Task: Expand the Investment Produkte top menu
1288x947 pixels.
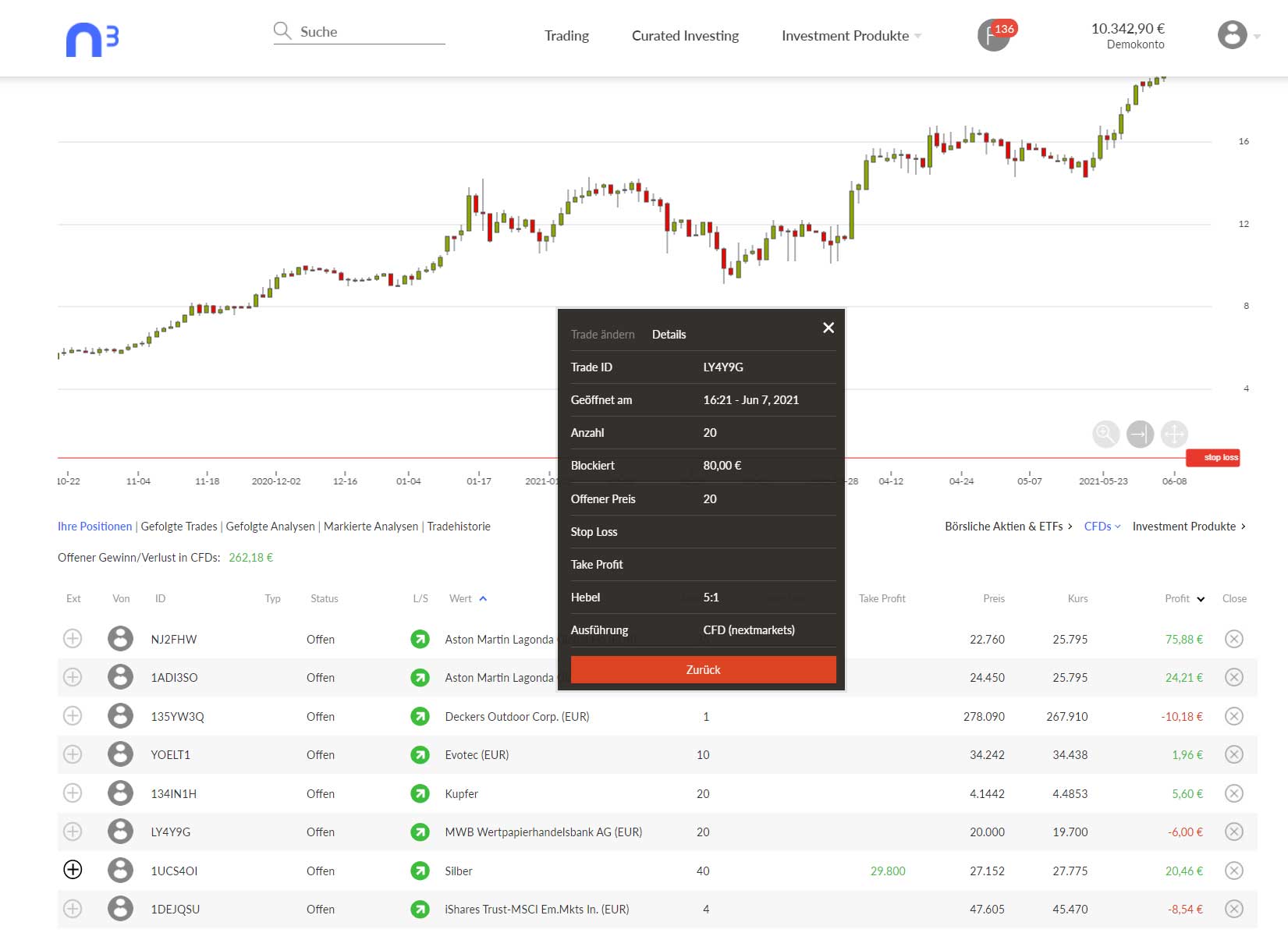Action: tap(851, 36)
